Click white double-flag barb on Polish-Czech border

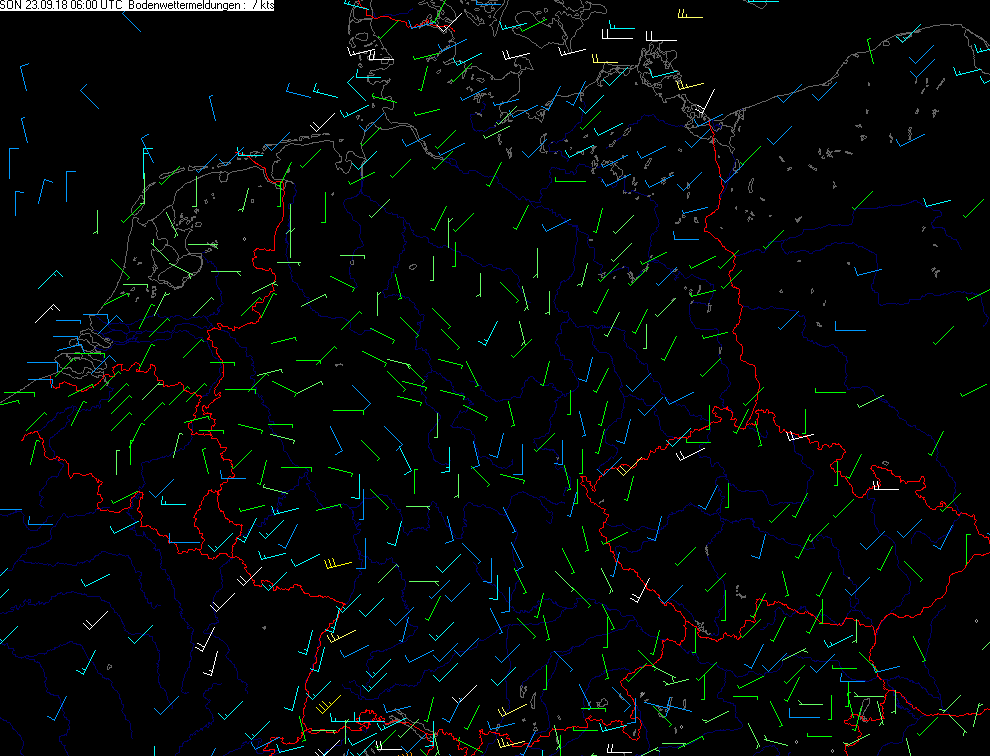[884, 488]
